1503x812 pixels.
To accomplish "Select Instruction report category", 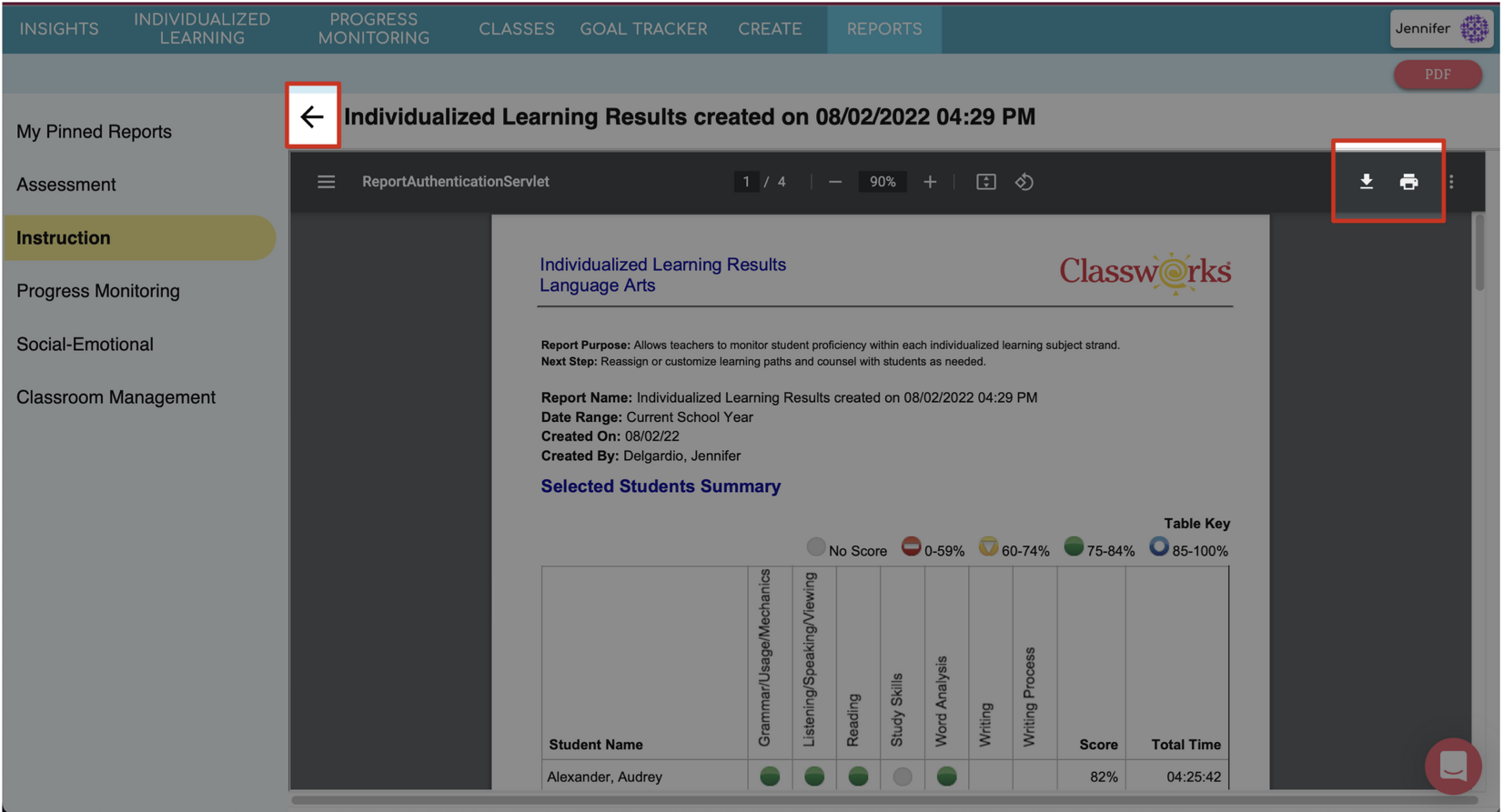I will point(139,238).
